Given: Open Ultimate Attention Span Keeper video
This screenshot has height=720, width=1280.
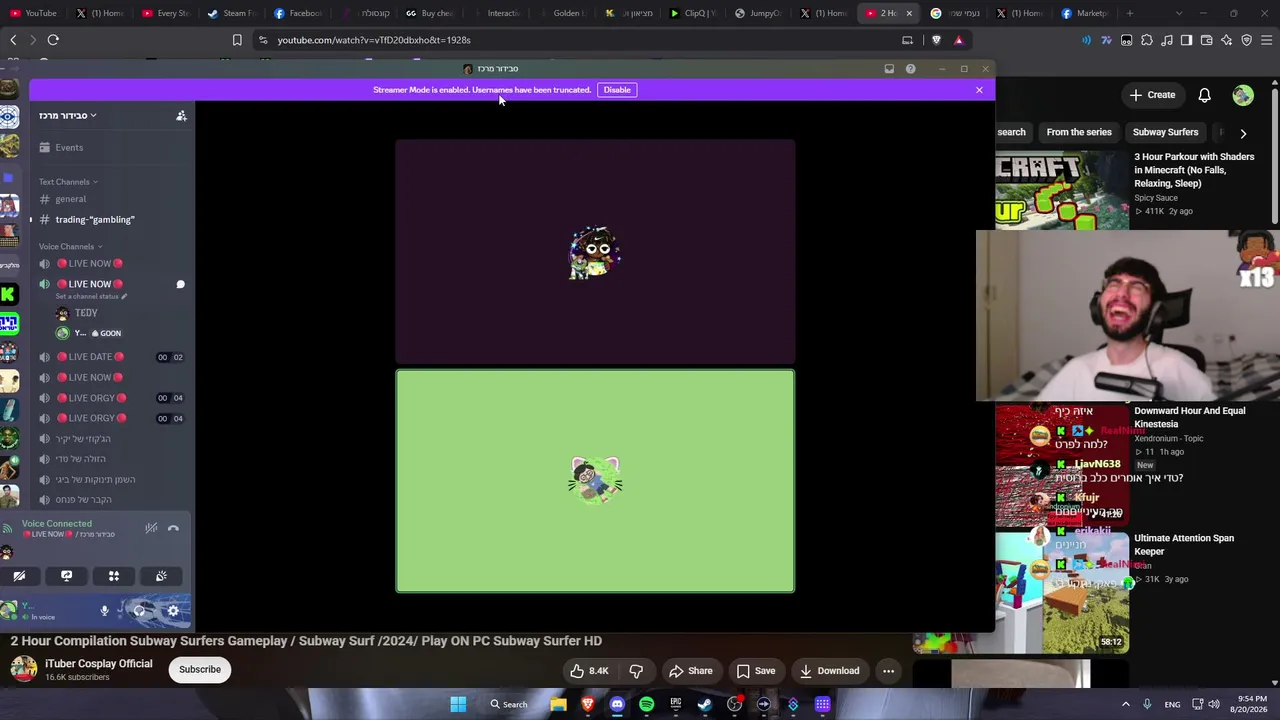Looking at the screenshot, I should coord(1184,544).
